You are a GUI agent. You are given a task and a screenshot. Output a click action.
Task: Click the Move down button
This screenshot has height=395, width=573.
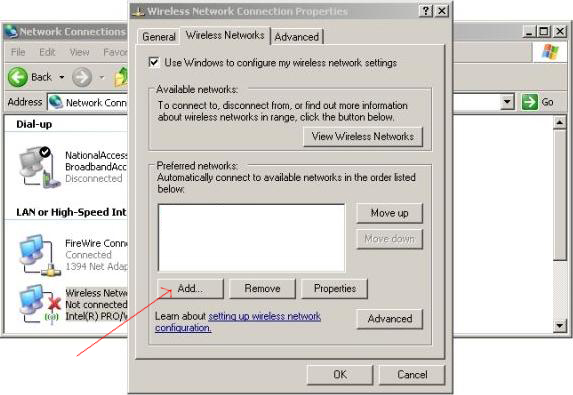[390, 239]
